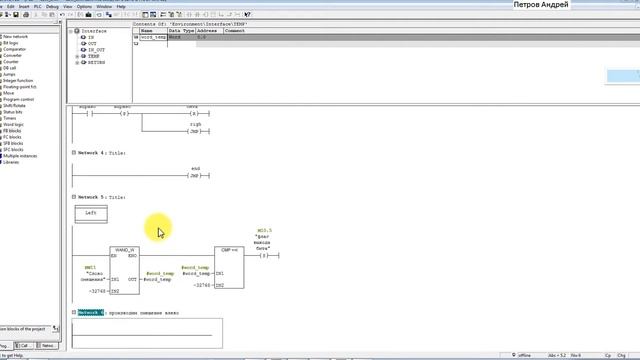Click the Save toolbar icon
The height and width of the screenshot is (360, 640).
click(16, 15)
